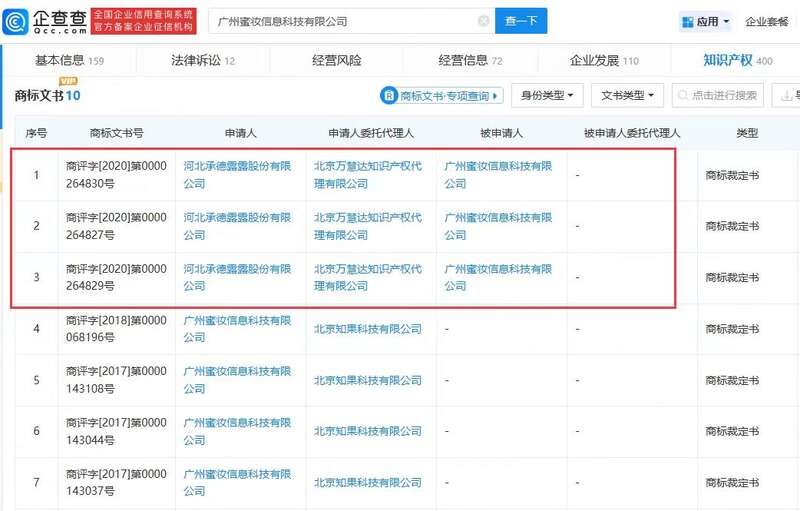
Task: Click the magnifier icon in 点击进行搜索
Action: tap(683, 95)
